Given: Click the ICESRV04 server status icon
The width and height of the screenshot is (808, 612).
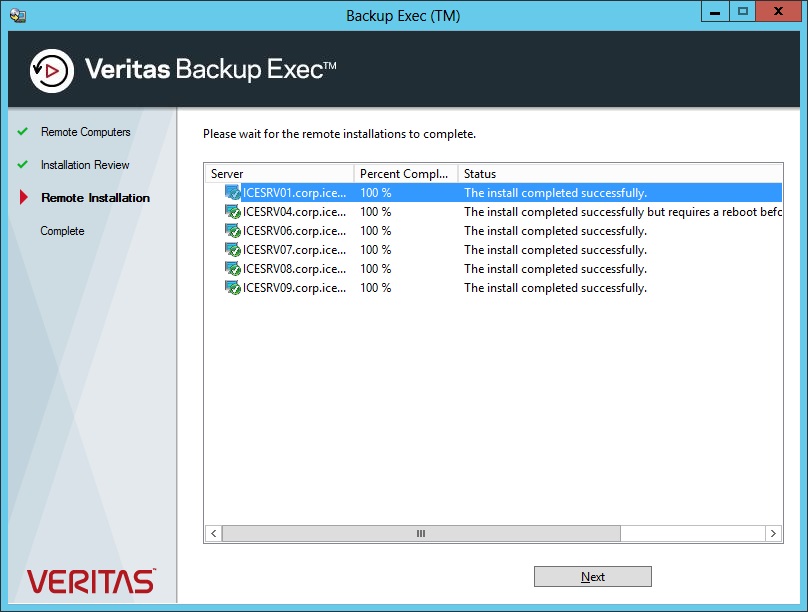Looking at the screenshot, I should pyautogui.click(x=233, y=212).
